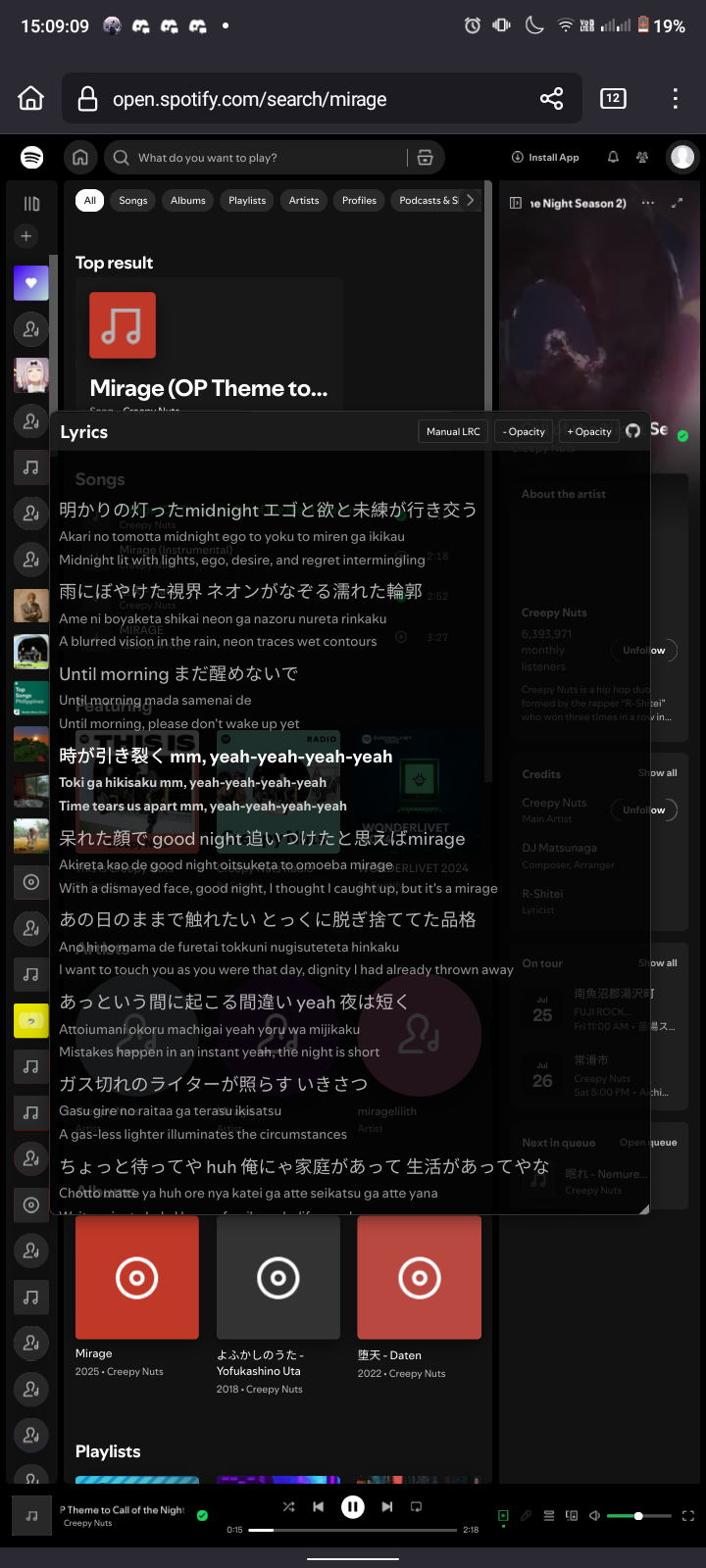Screen dimensions: 706x1568
Task: Skip to next track
Action: (x=387, y=1507)
